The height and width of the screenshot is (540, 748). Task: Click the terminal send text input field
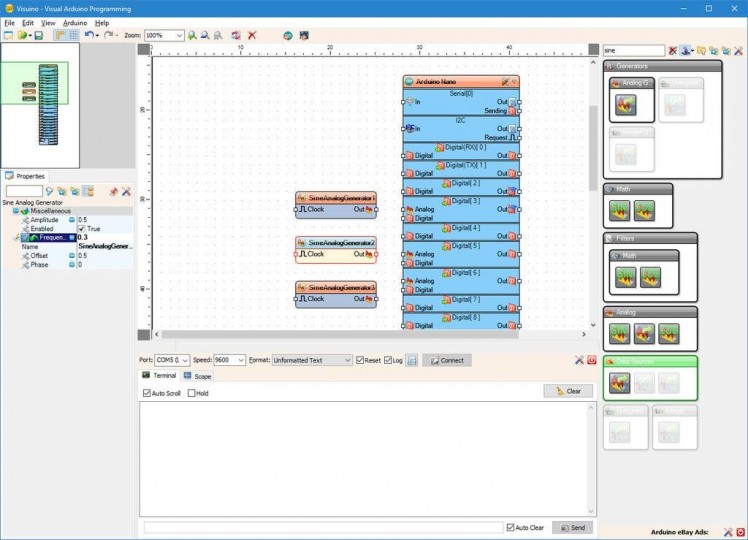(x=323, y=527)
